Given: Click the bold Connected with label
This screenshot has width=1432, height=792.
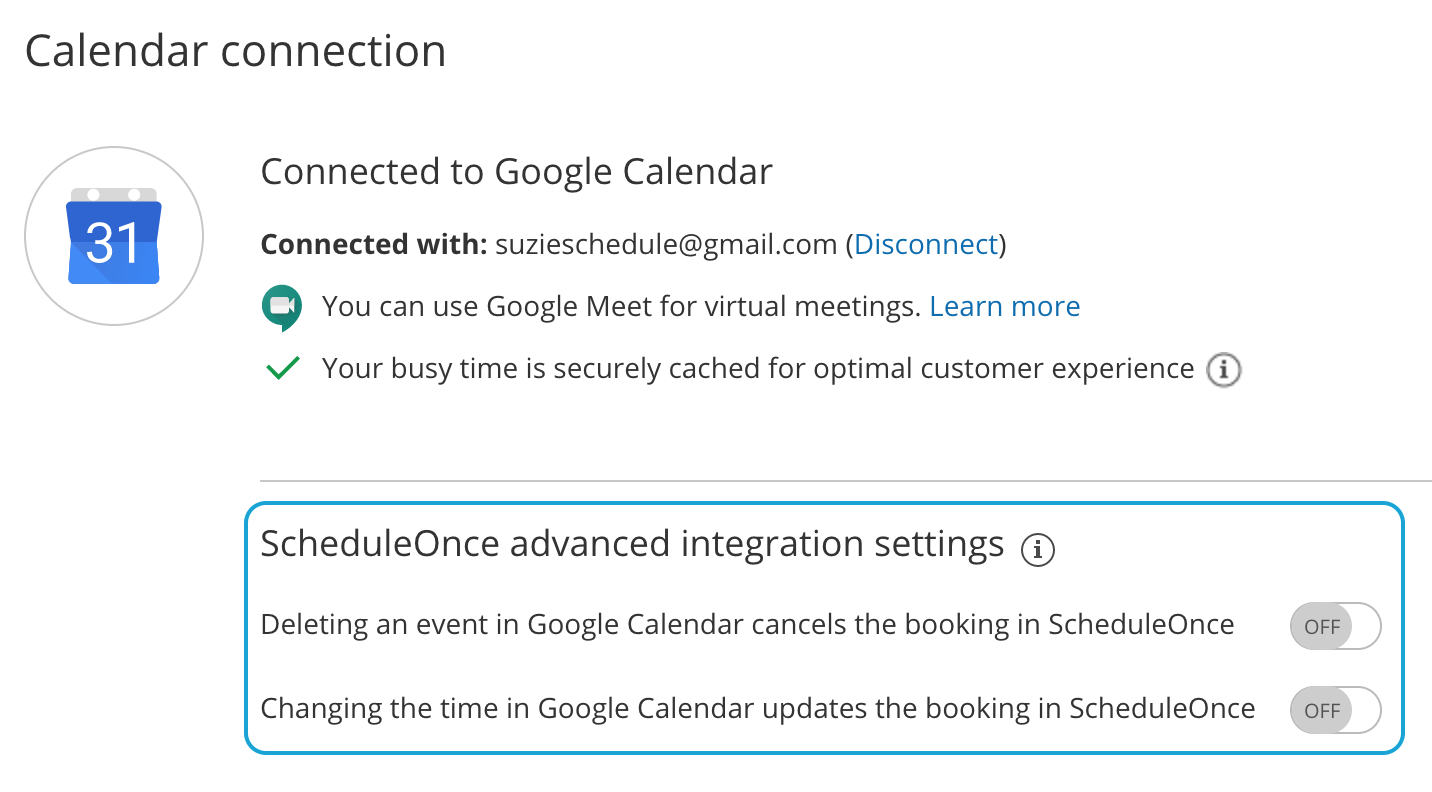Looking at the screenshot, I should [374, 245].
